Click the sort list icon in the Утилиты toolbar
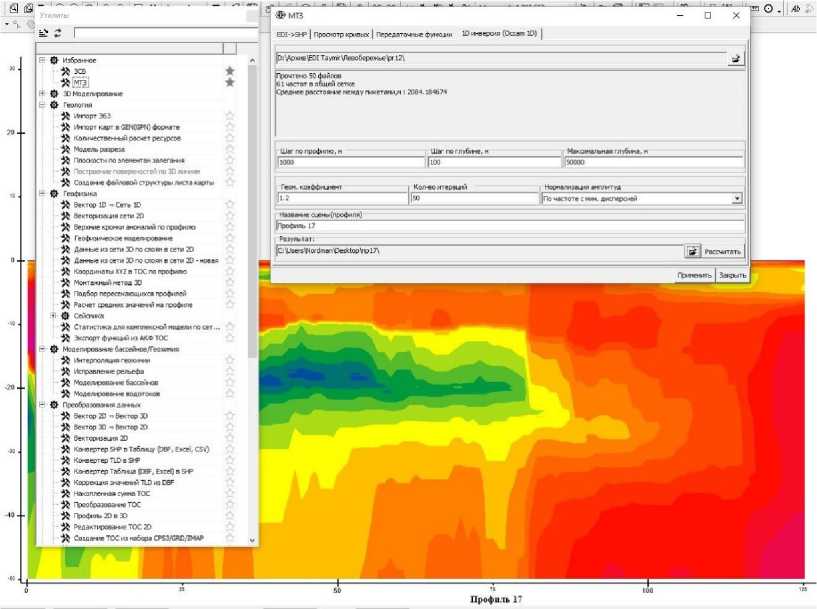Image resolution: width=817 pixels, height=609 pixels. click(x=44, y=33)
